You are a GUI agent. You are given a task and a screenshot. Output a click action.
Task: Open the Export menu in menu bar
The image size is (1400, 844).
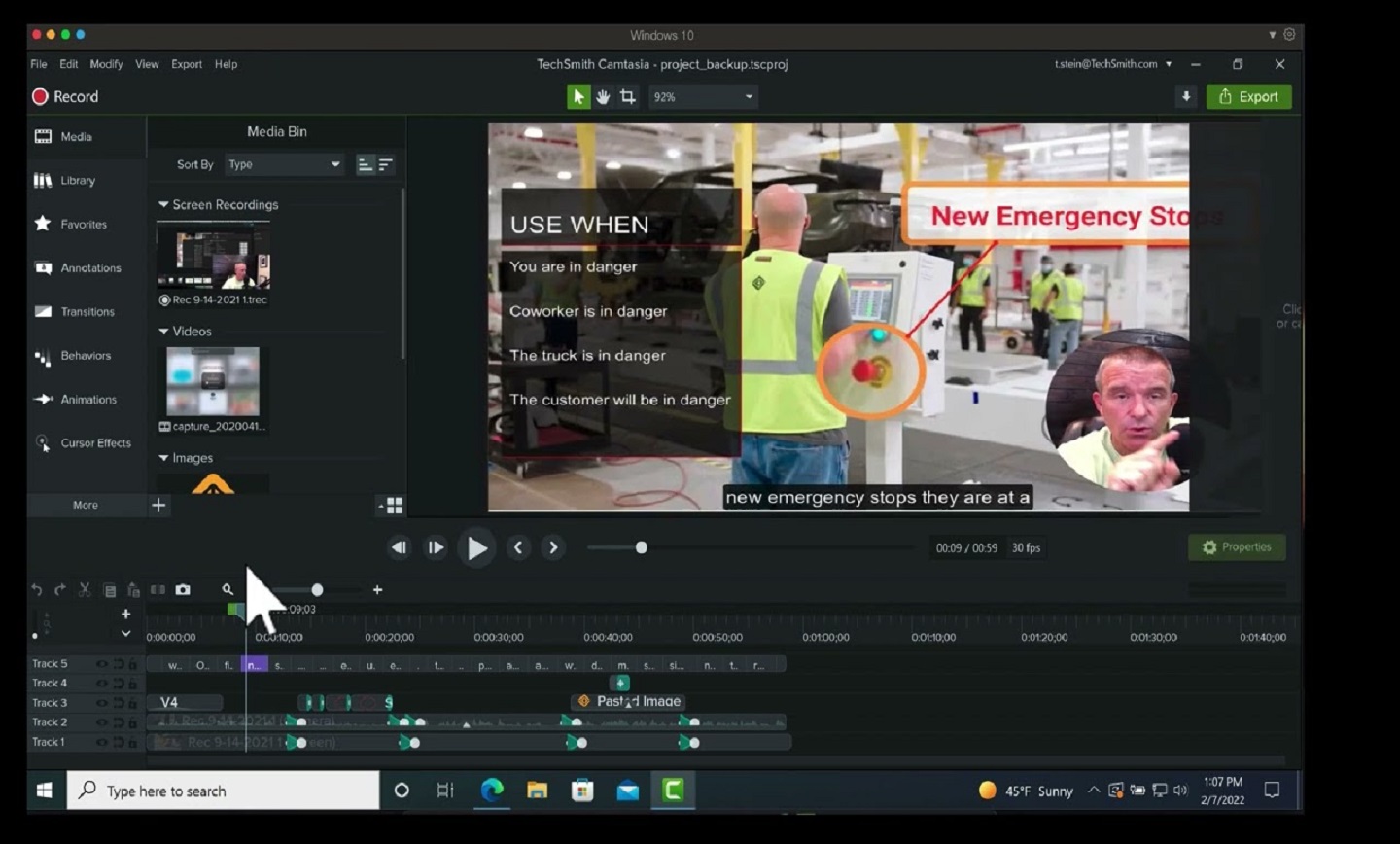click(x=187, y=64)
